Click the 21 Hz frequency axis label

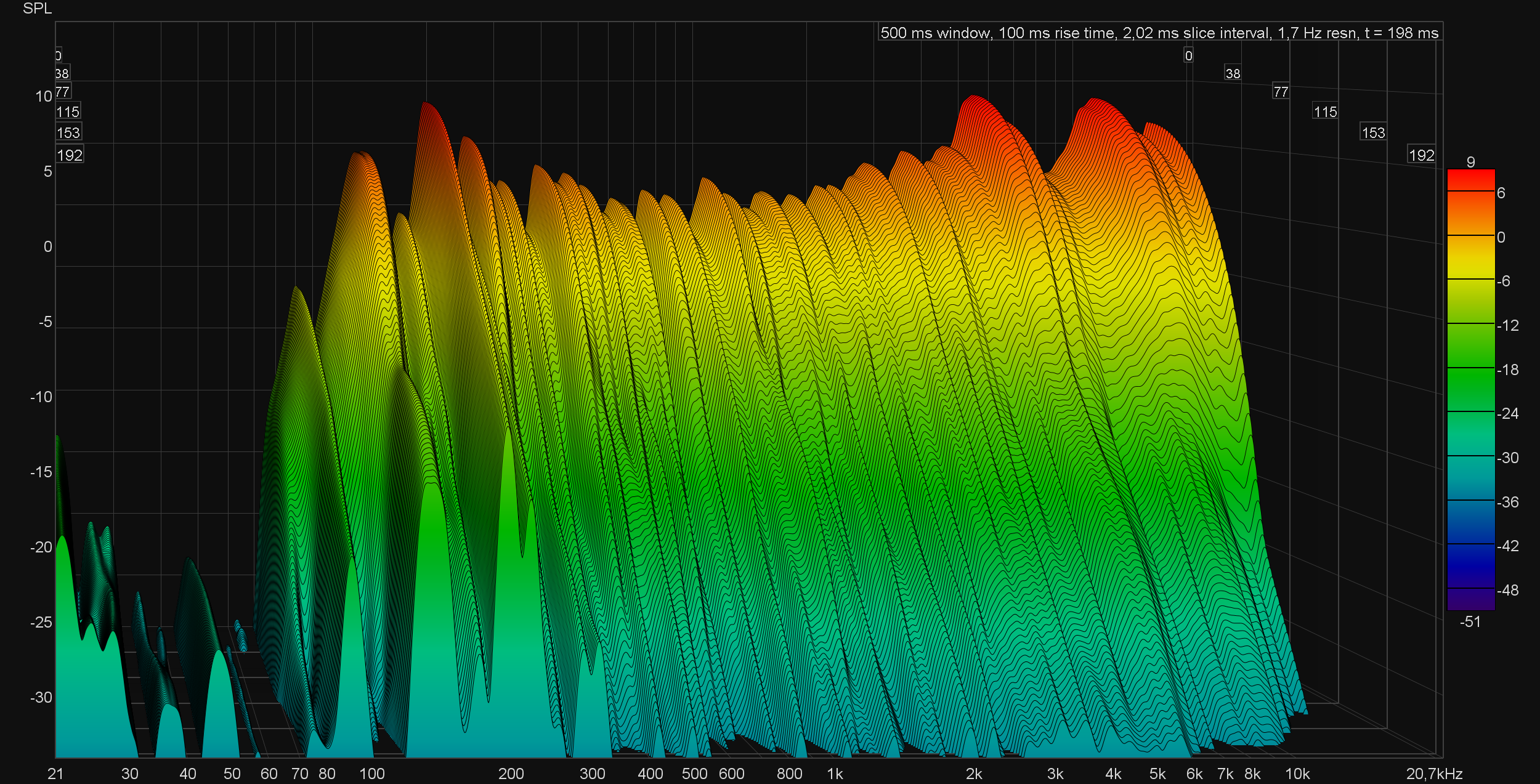pyautogui.click(x=55, y=774)
